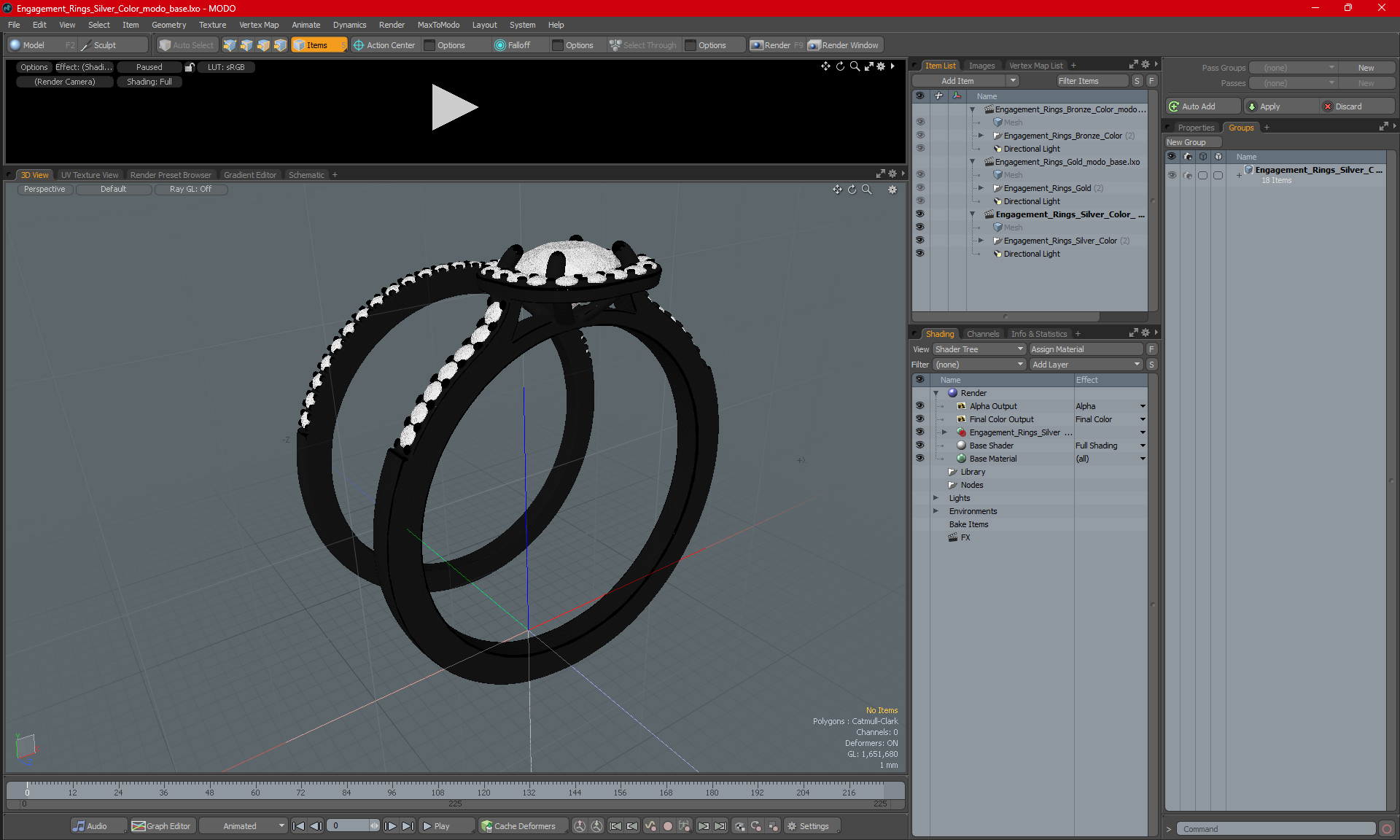Click Assign Material button
The image size is (1400, 840).
tap(1086, 349)
